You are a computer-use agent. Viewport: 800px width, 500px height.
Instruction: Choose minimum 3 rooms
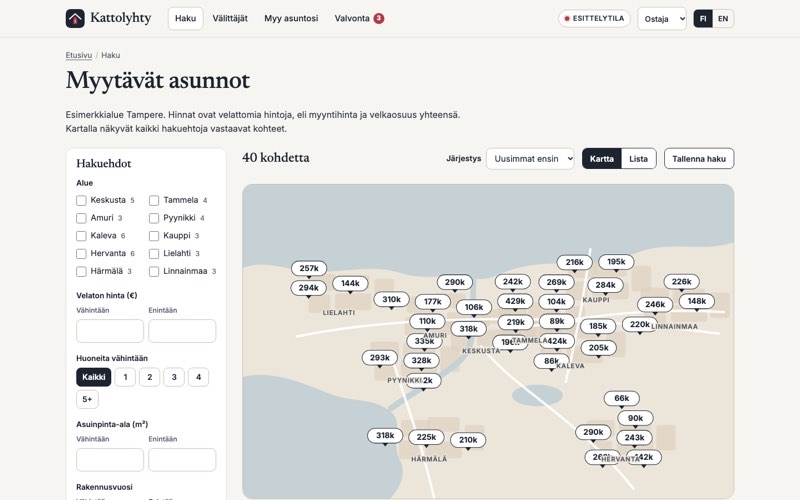pyautogui.click(x=174, y=377)
